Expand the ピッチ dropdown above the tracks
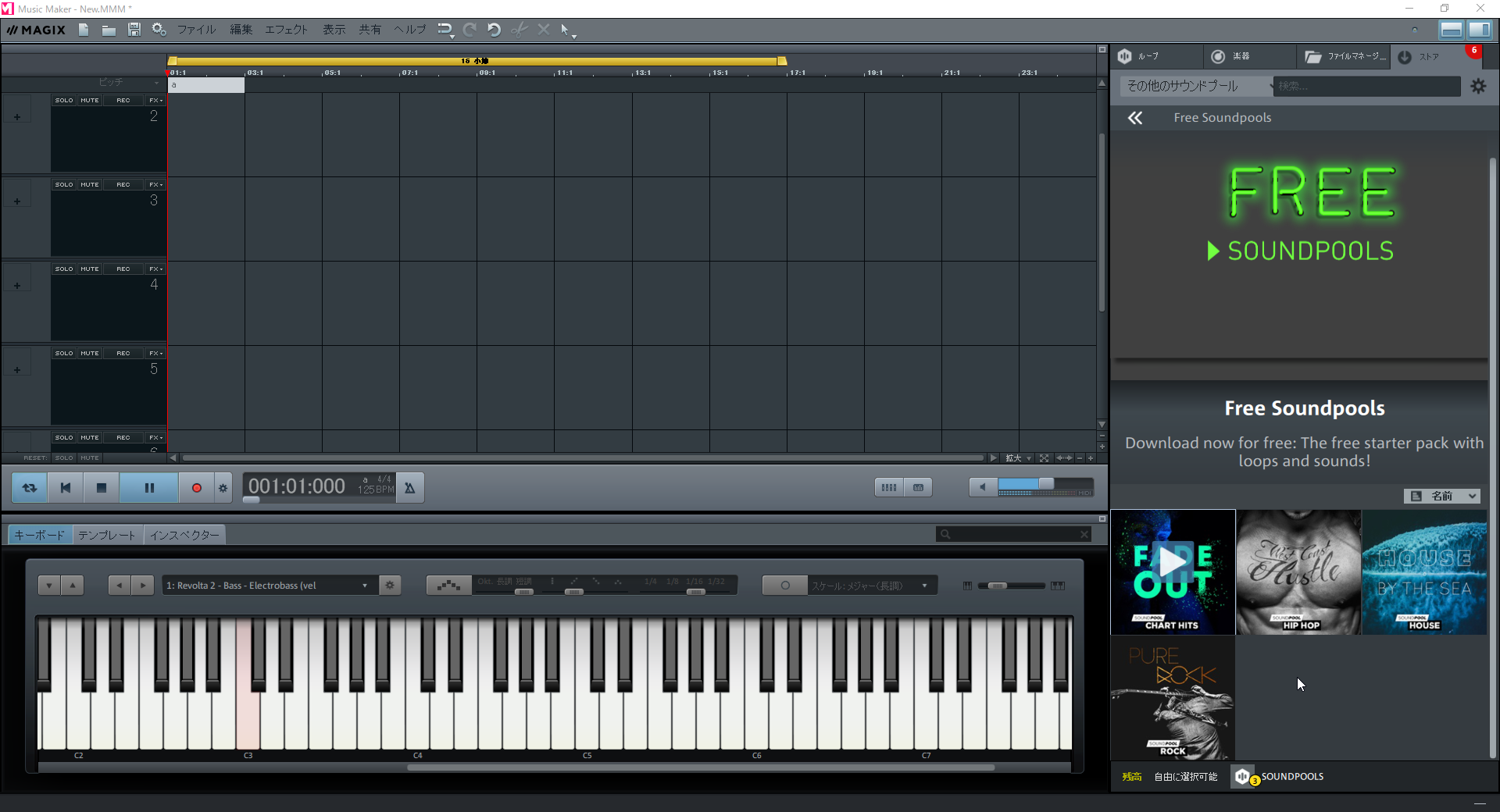 point(157,83)
